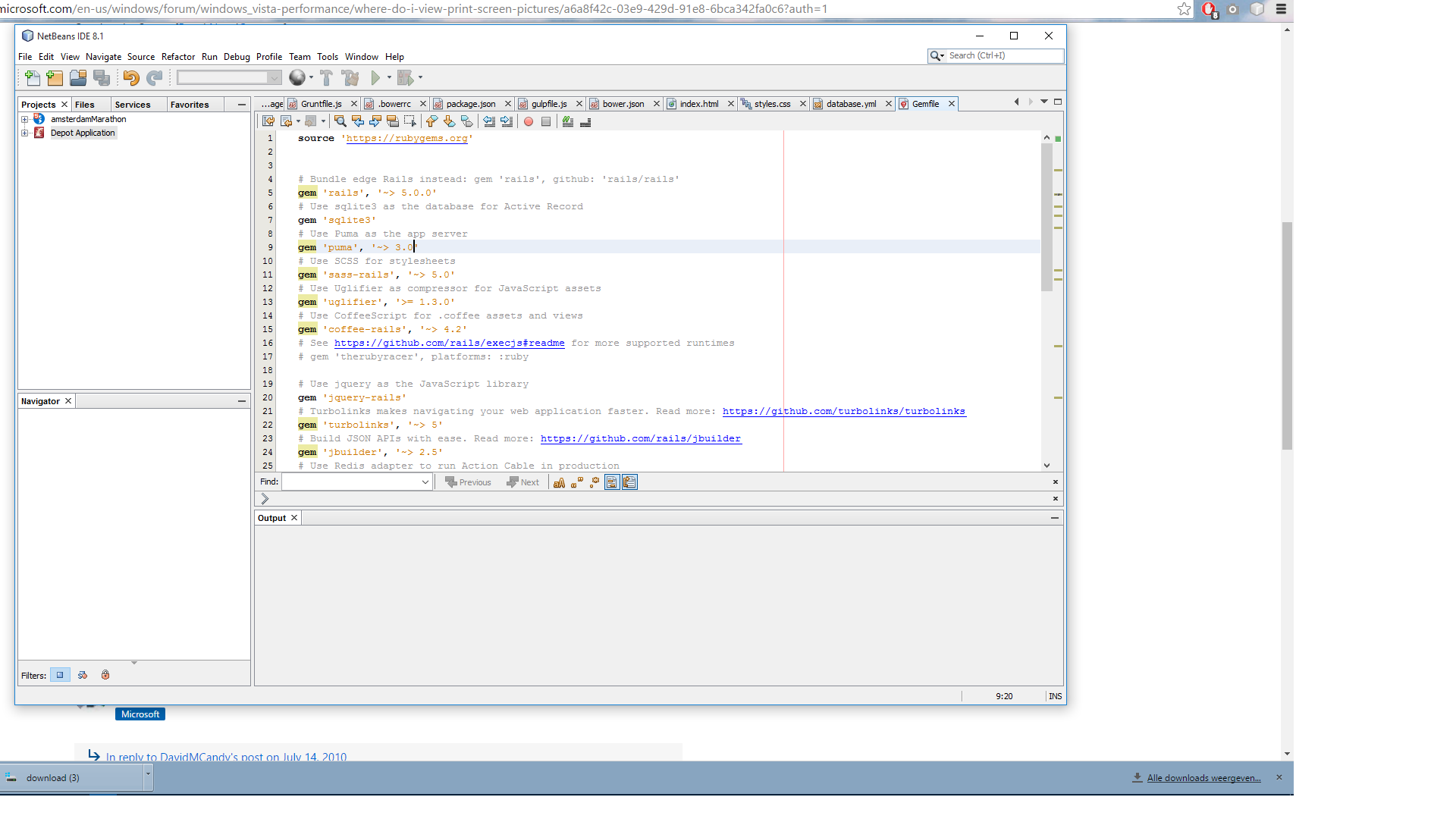Click the Undo arrow icon
Image resolution: width=1456 pixels, height=819 pixels.
click(131, 77)
